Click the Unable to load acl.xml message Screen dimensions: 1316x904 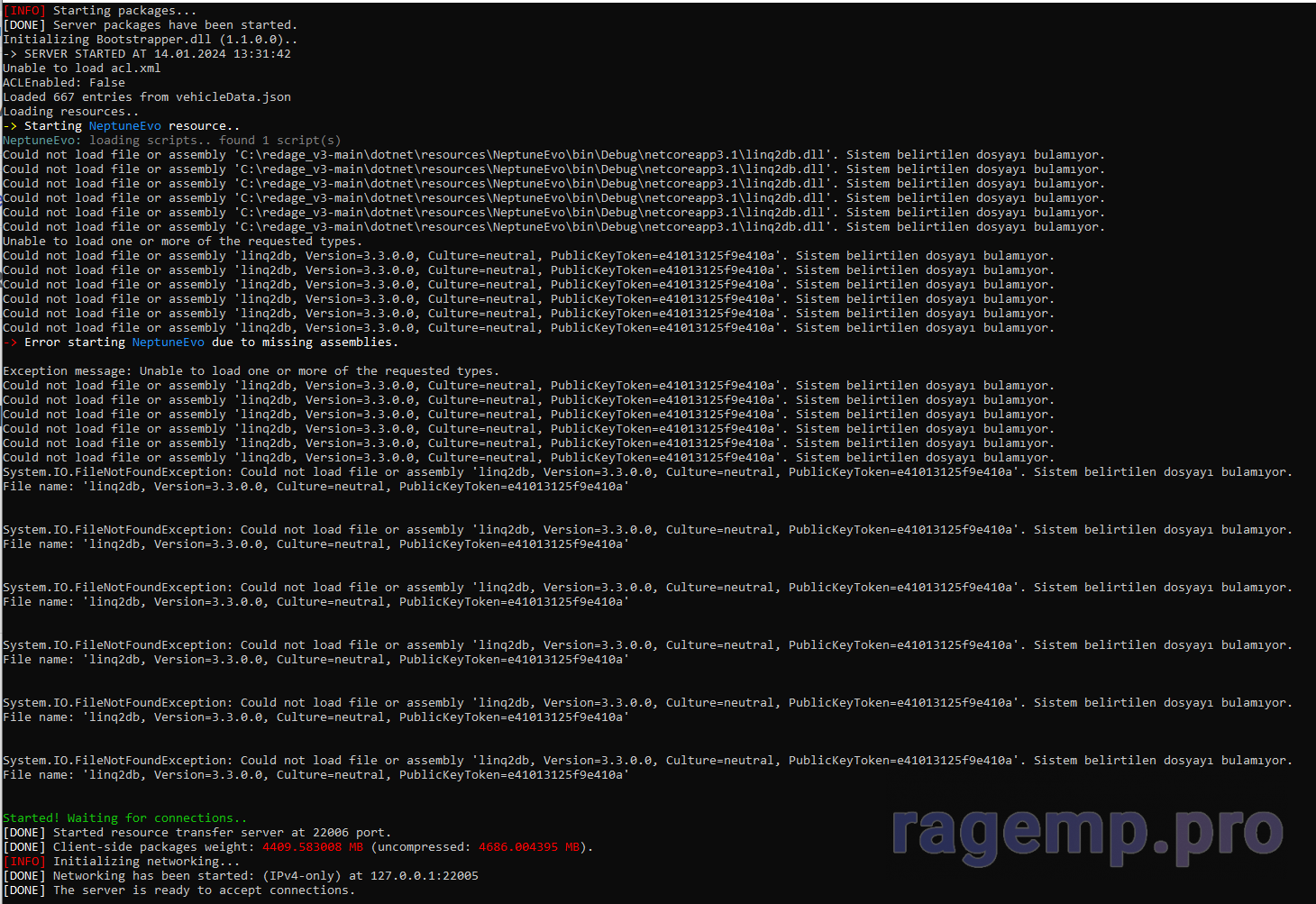[x=82, y=68]
